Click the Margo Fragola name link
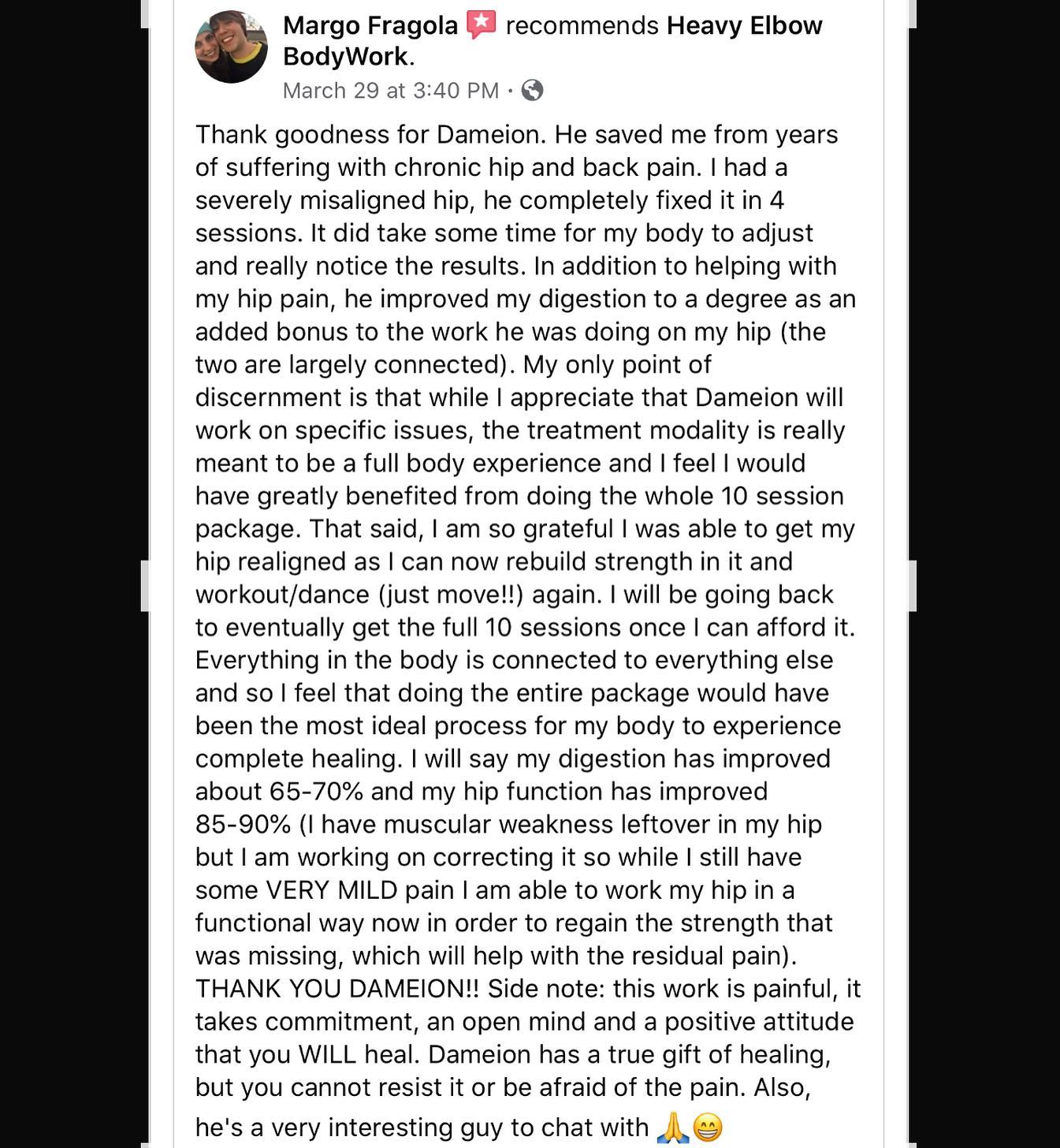This screenshot has width=1060, height=1148. 370,25
